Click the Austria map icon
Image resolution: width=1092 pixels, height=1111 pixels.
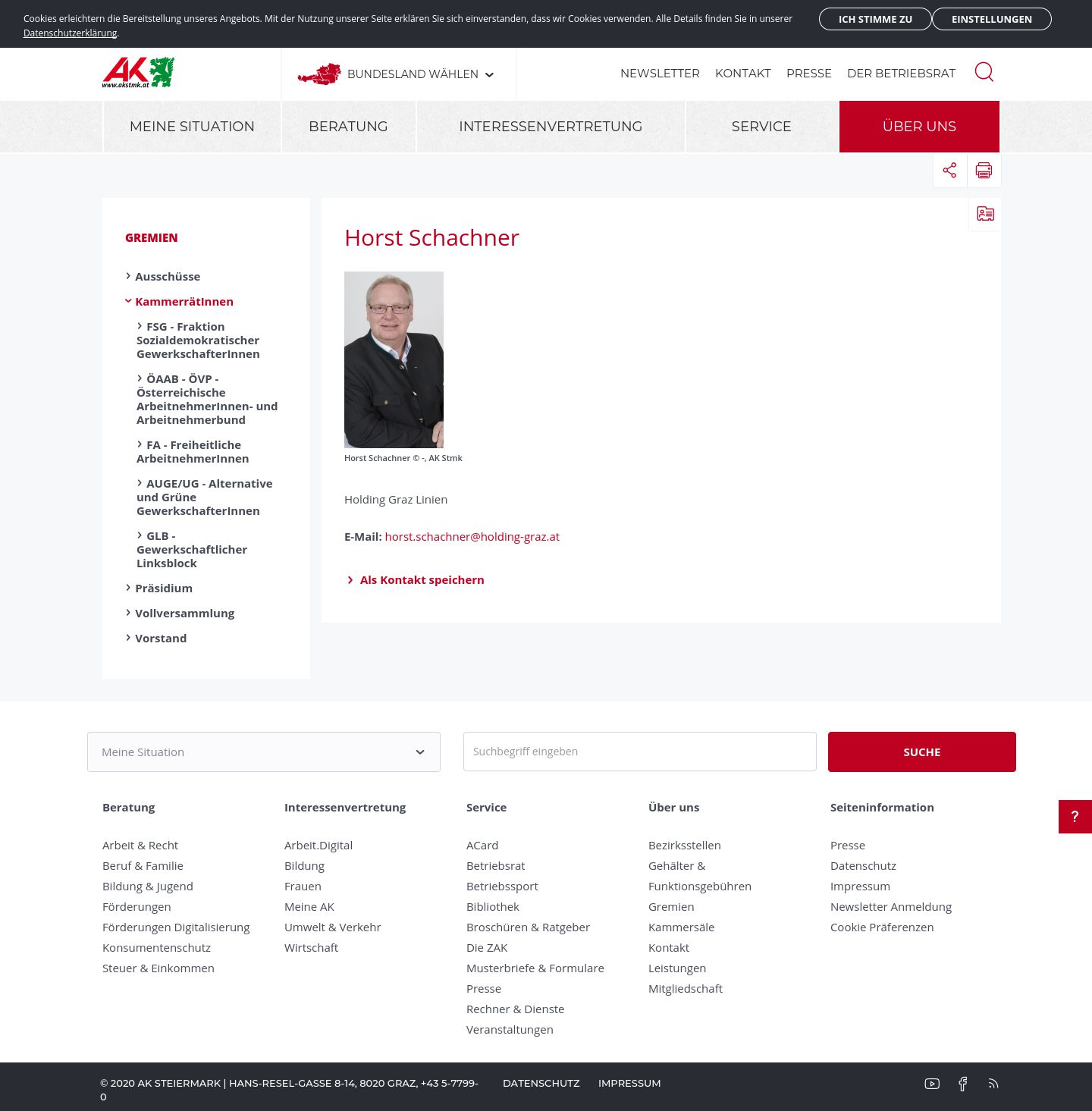coord(319,74)
